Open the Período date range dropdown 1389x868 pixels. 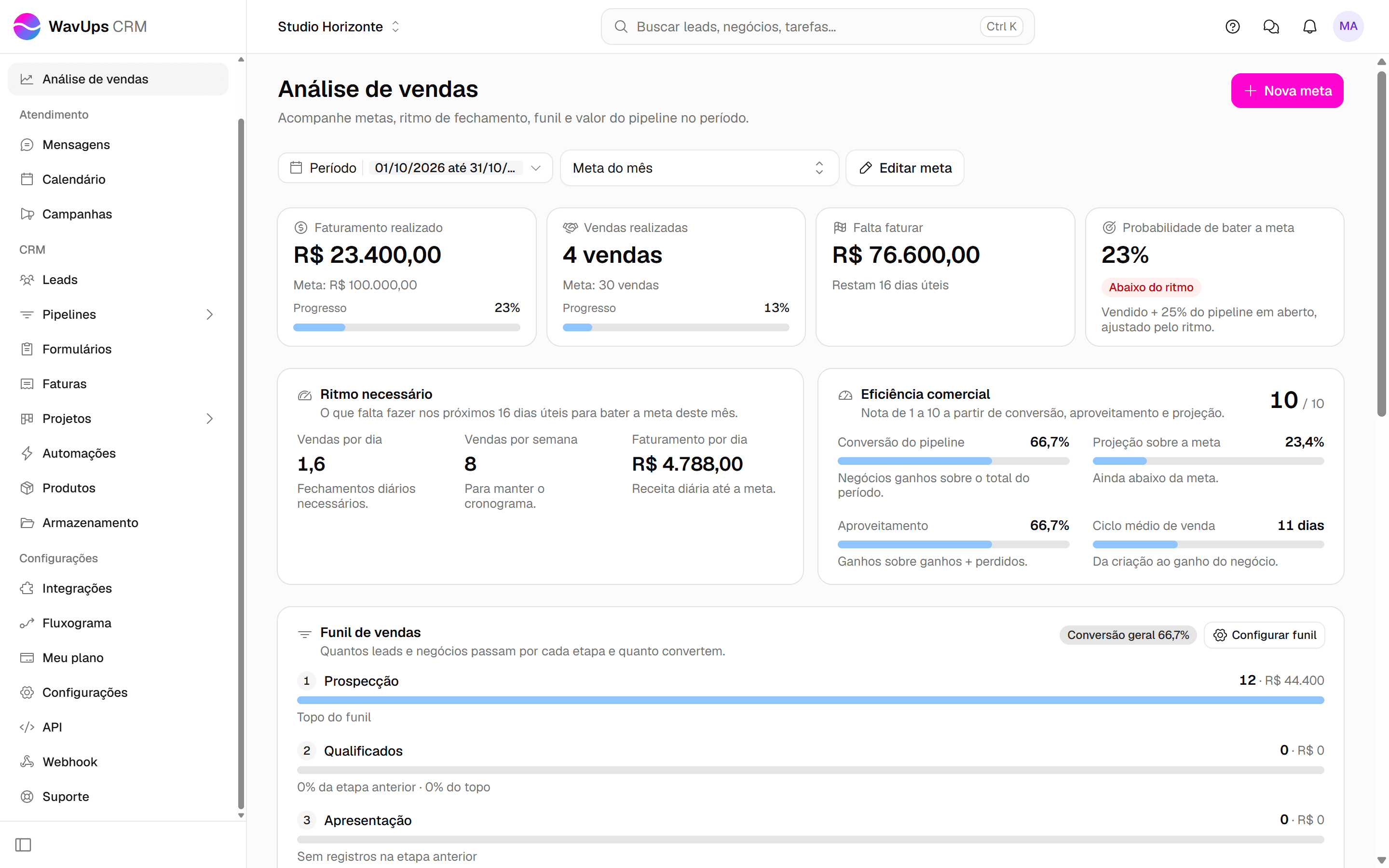(x=415, y=168)
